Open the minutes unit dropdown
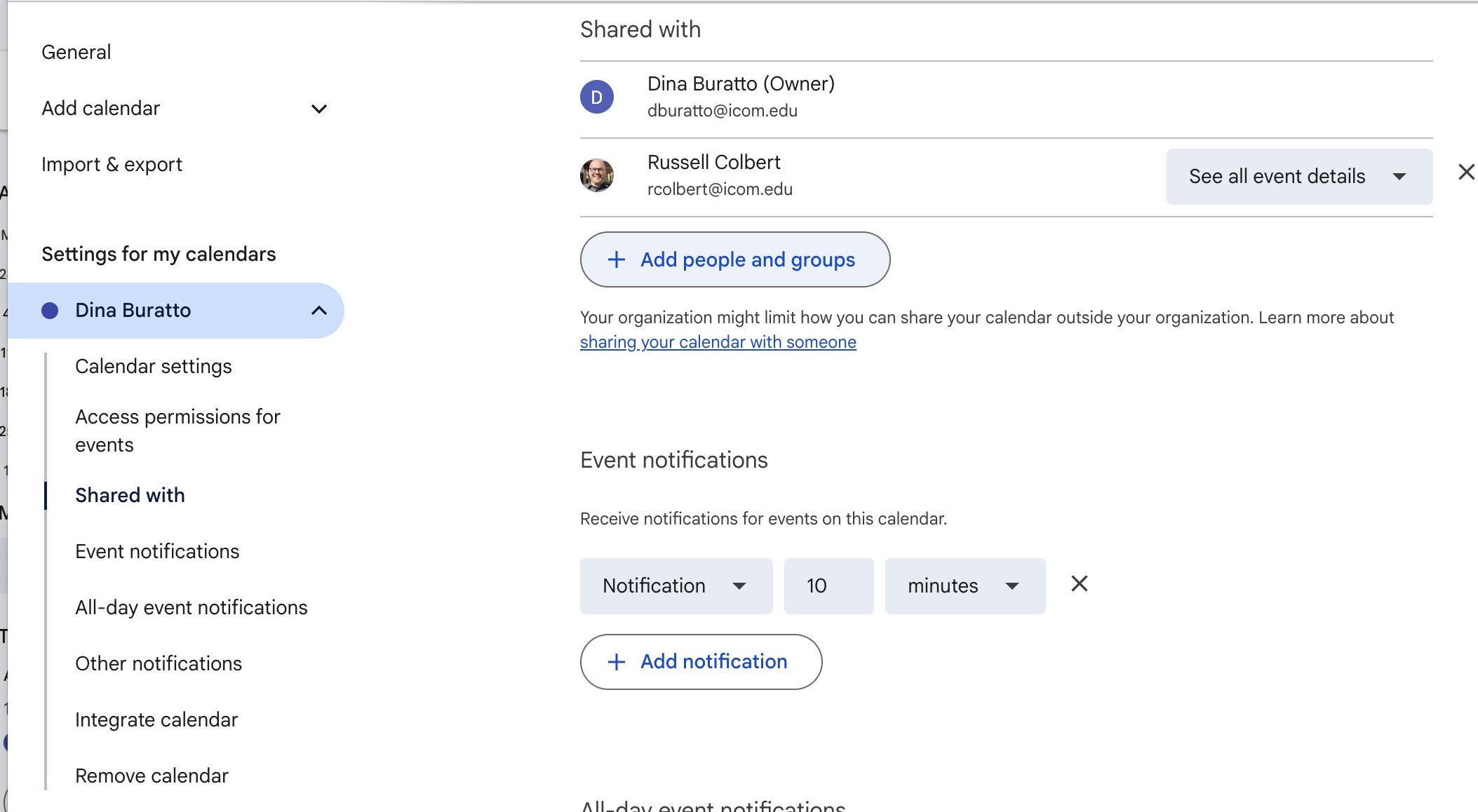The image size is (1478, 812). point(965,586)
